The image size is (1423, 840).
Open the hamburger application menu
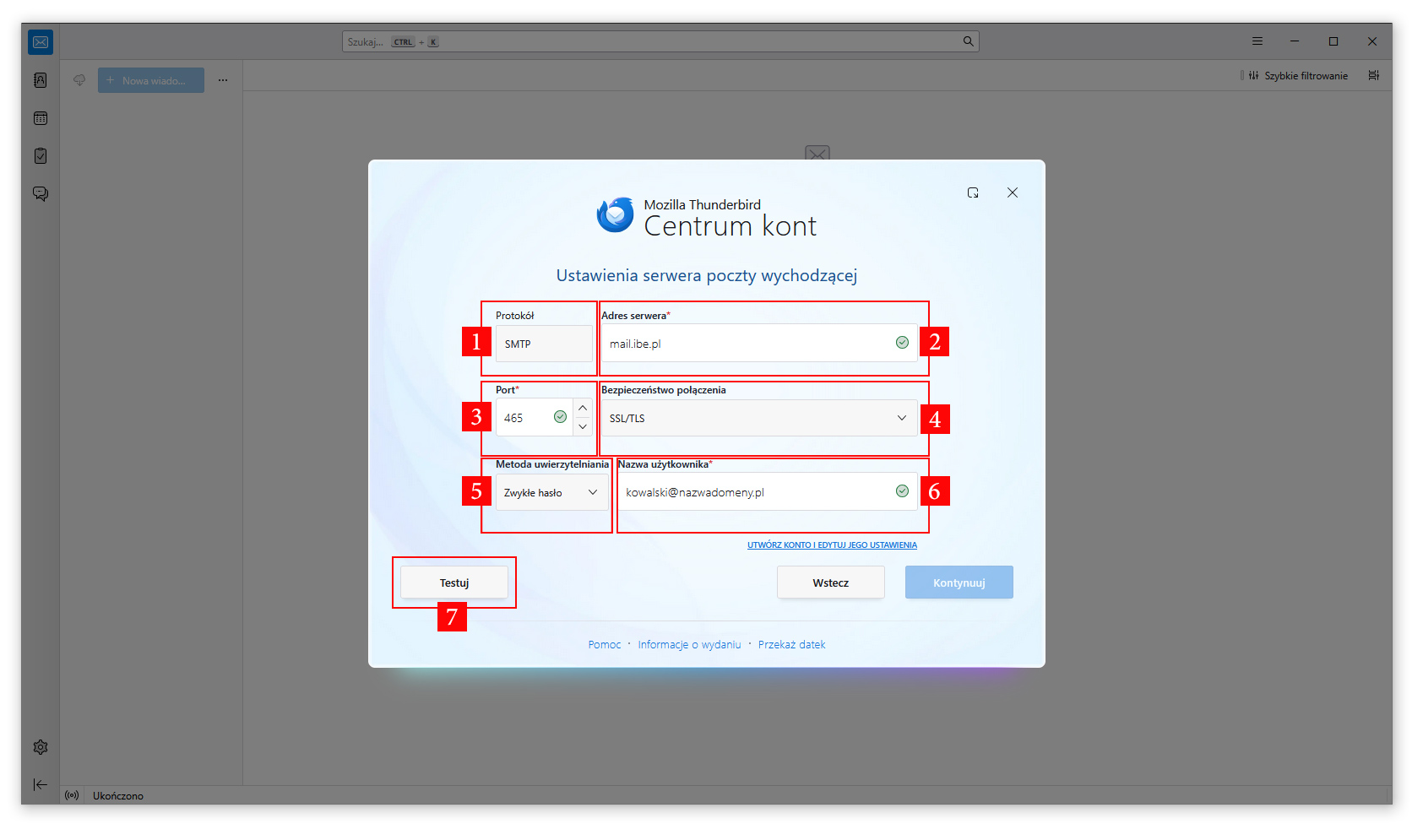click(x=1257, y=41)
